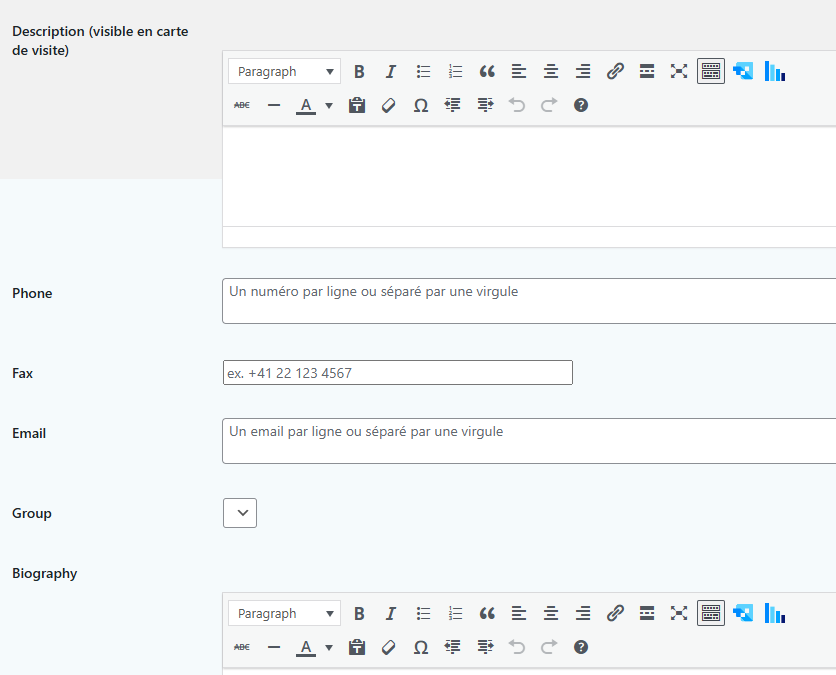Click the Email text area
This screenshot has width=836, height=675.
[528, 441]
